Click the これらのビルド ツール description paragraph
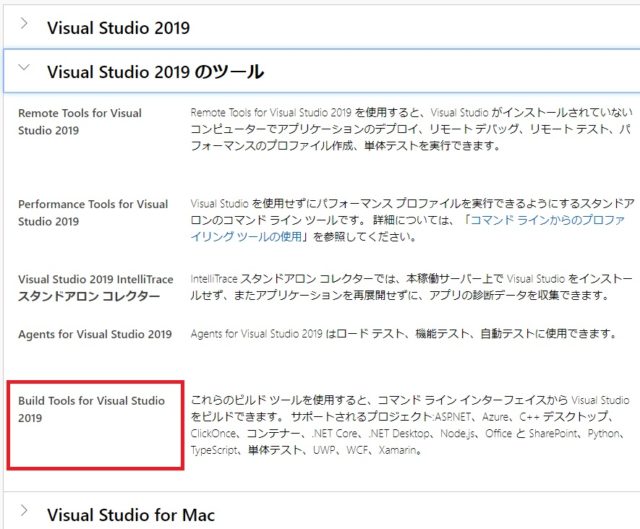This screenshot has height=529, width=640. coord(410,425)
